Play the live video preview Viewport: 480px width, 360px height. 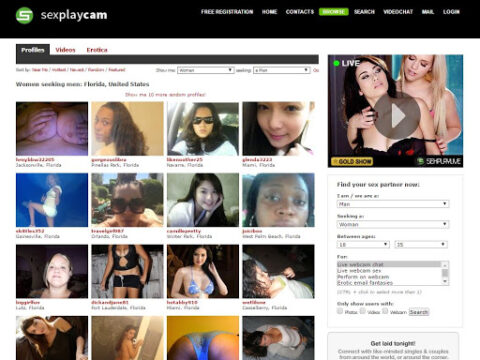click(396, 116)
